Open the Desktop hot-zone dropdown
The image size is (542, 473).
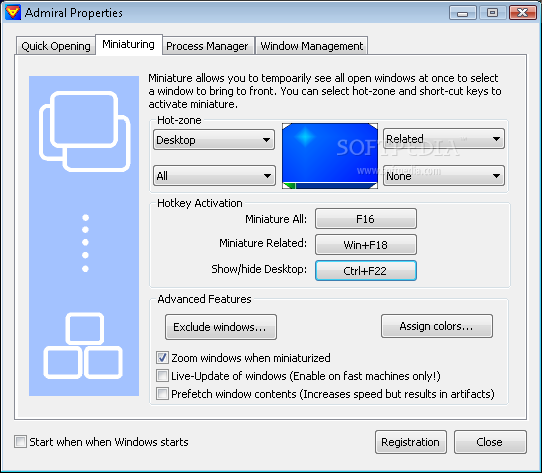(x=214, y=140)
